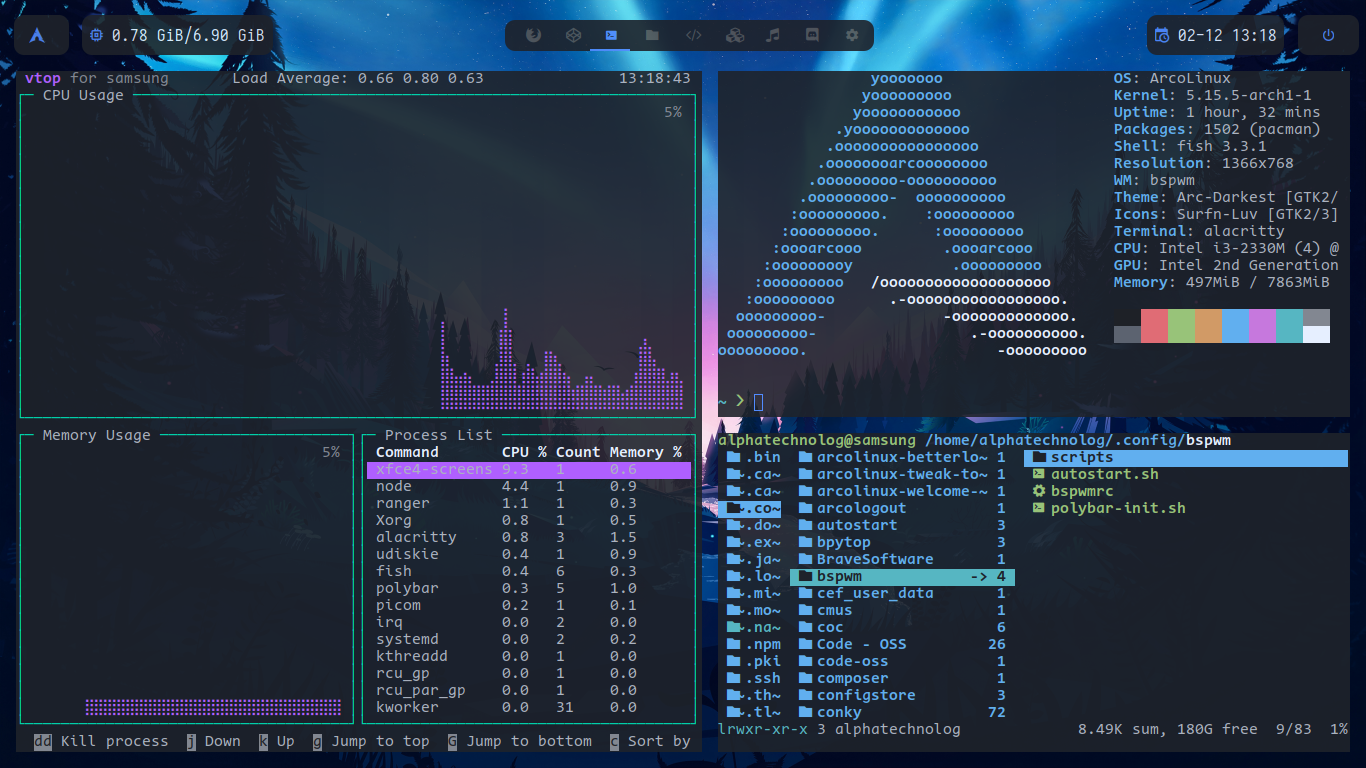Click the folder icon next to composer
Screen dimensions: 1366x768
coord(806,678)
